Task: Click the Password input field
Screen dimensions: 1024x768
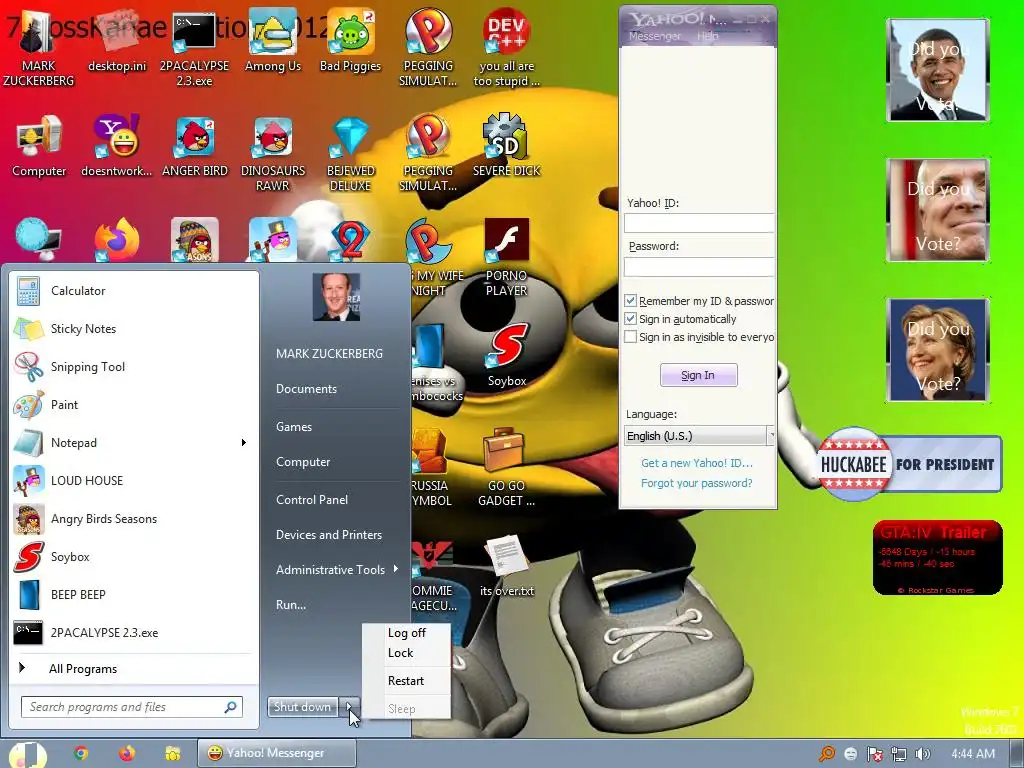Action: coord(699,266)
